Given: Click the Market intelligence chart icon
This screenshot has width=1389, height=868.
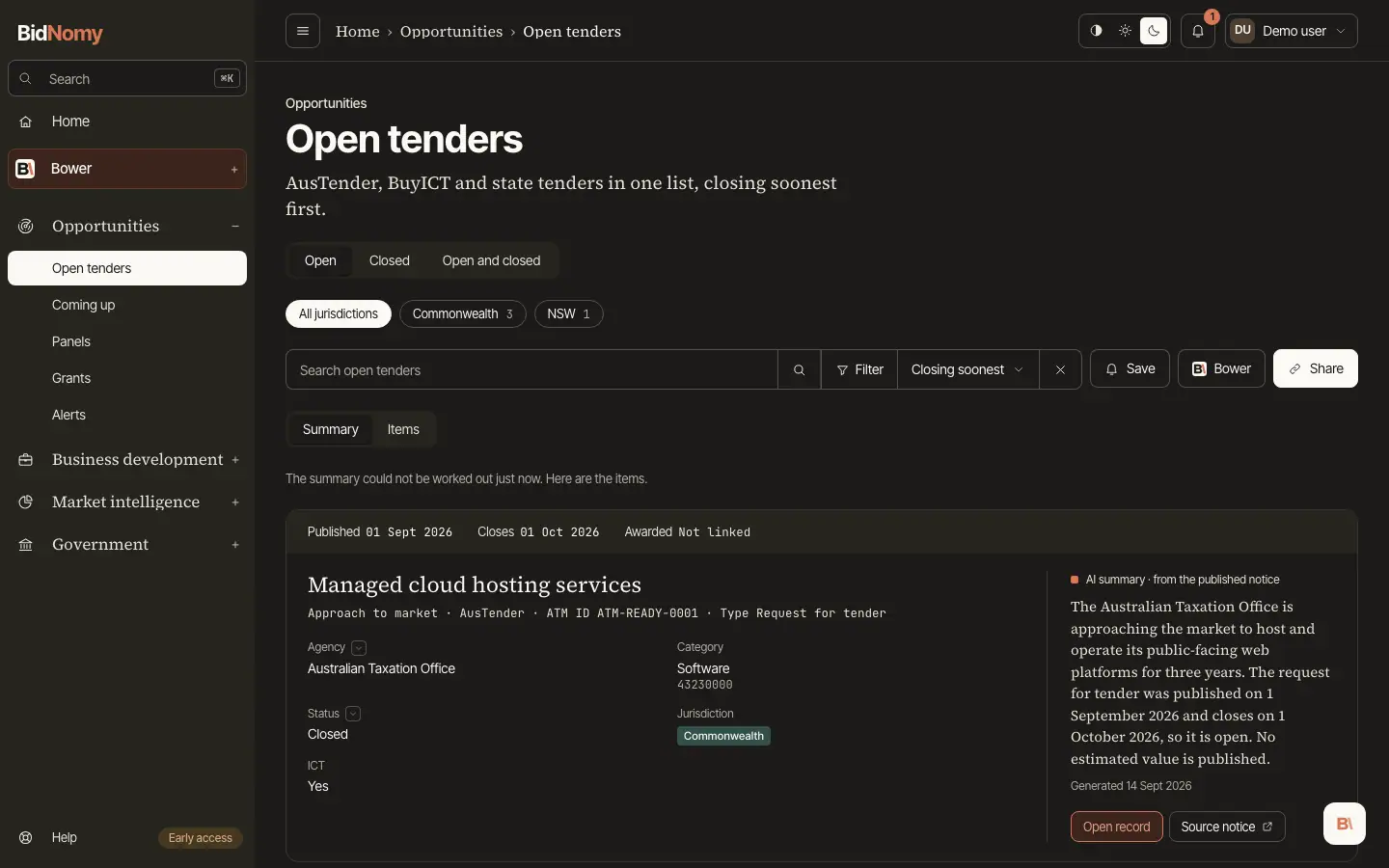Looking at the screenshot, I should click(x=26, y=502).
